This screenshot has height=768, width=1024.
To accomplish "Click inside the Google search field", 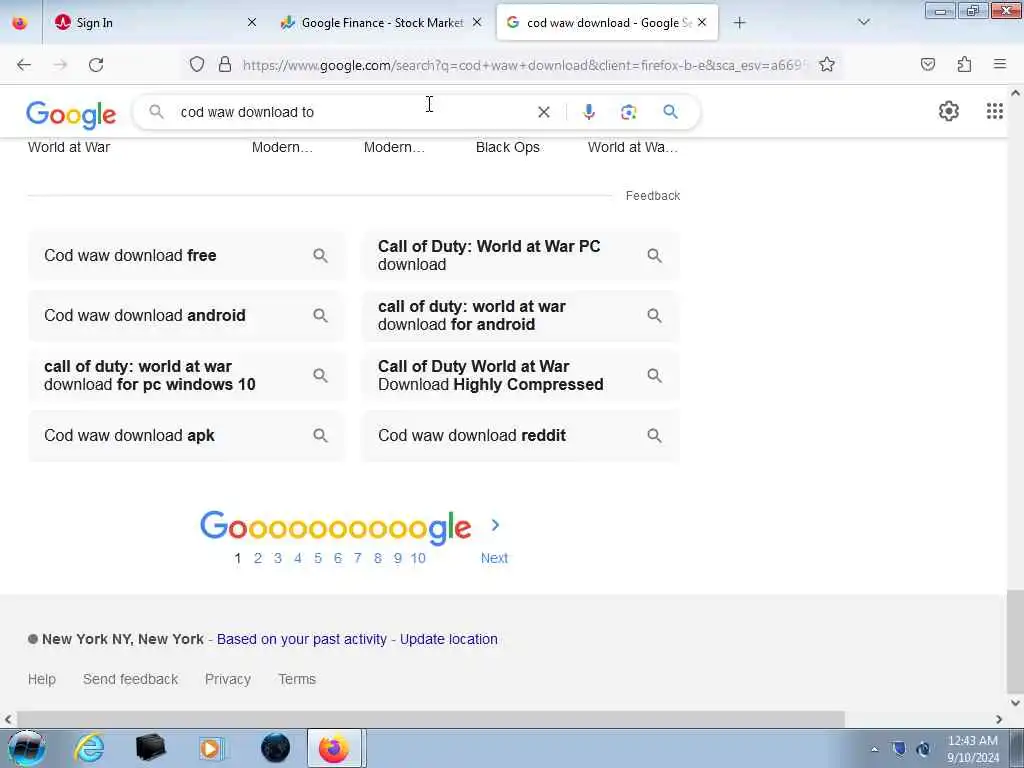I will pyautogui.click(x=353, y=112).
